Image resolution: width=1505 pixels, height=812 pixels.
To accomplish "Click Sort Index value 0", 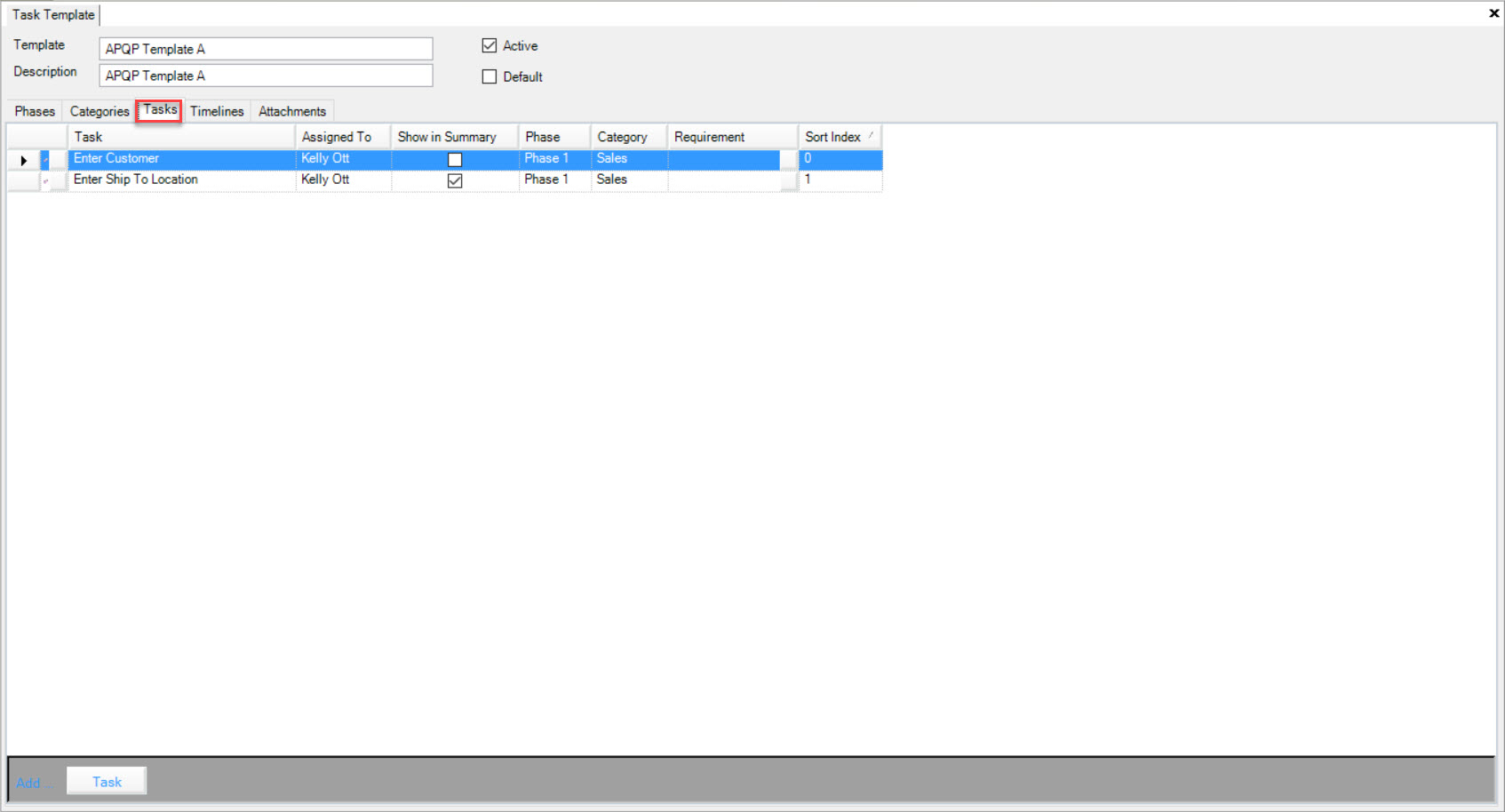I will (x=840, y=159).
